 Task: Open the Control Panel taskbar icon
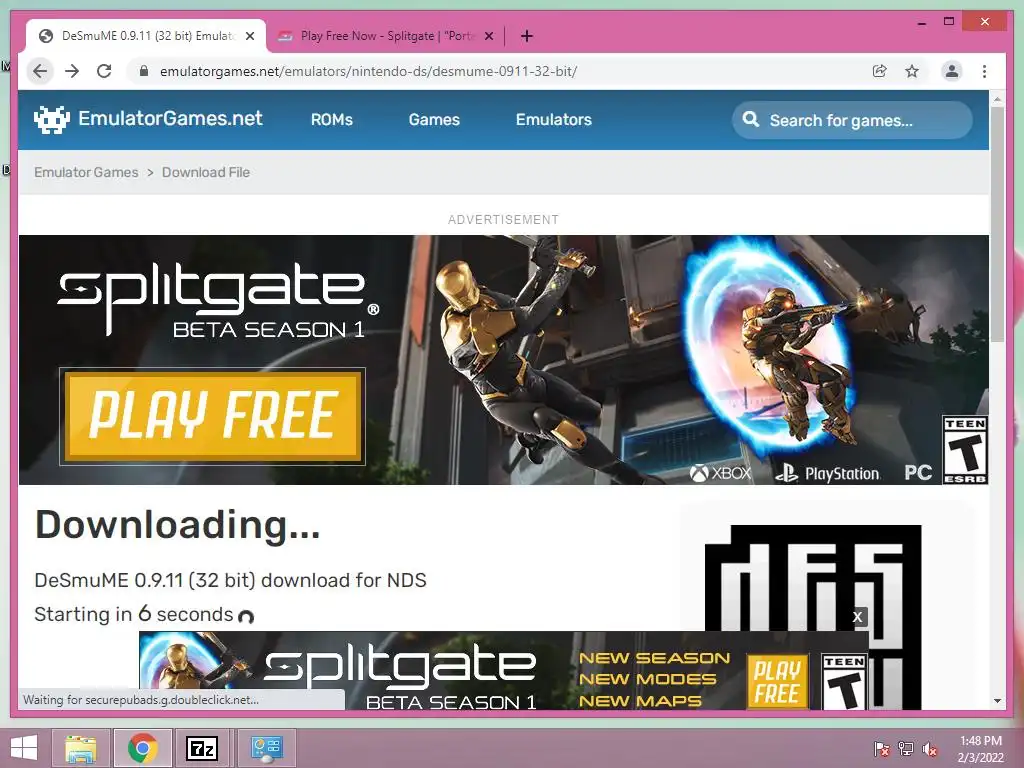pos(266,748)
